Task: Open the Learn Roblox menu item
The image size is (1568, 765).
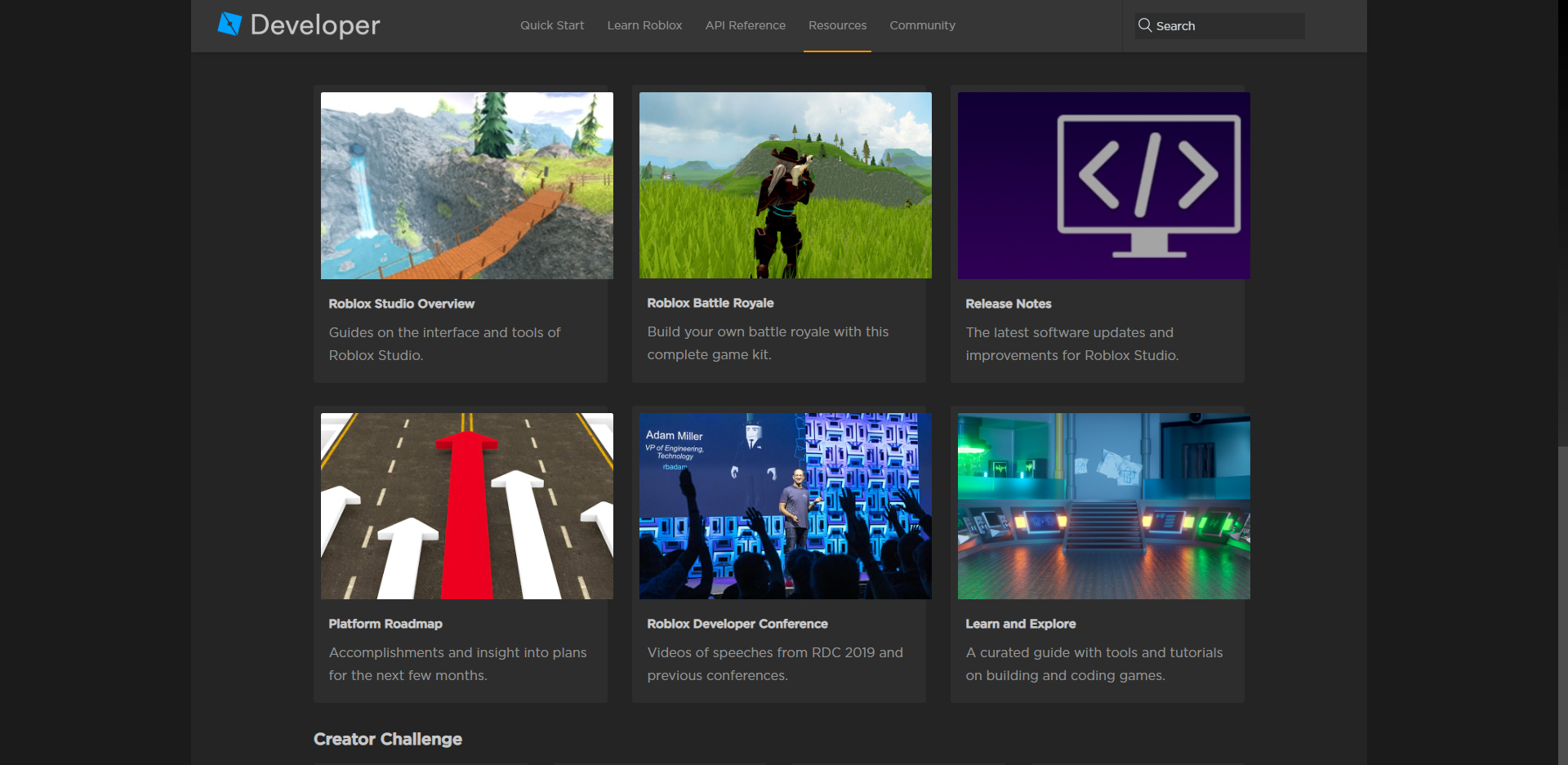Action: pyautogui.click(x=644, y=25)
